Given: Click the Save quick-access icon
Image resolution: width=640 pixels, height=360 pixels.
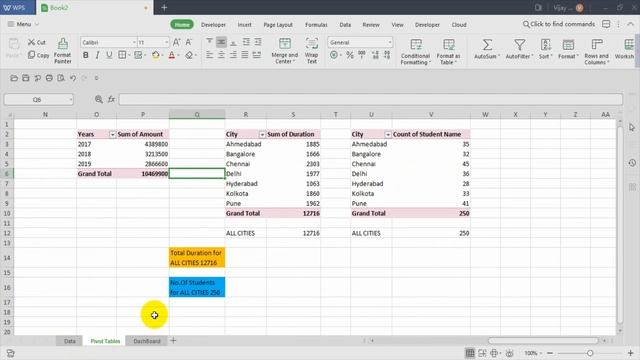Looking at the screenshot, I should pos(26,78).
